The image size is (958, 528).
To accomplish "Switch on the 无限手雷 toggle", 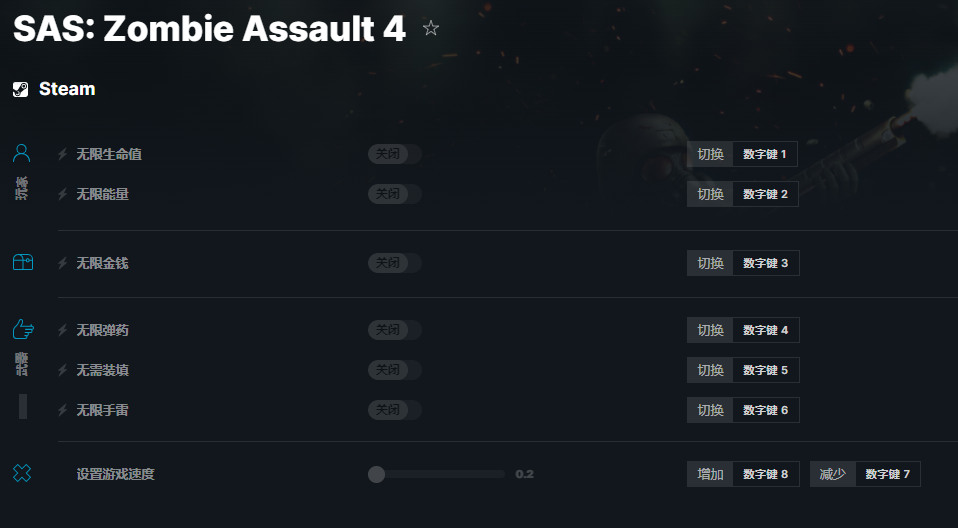I will coord(394,410).
